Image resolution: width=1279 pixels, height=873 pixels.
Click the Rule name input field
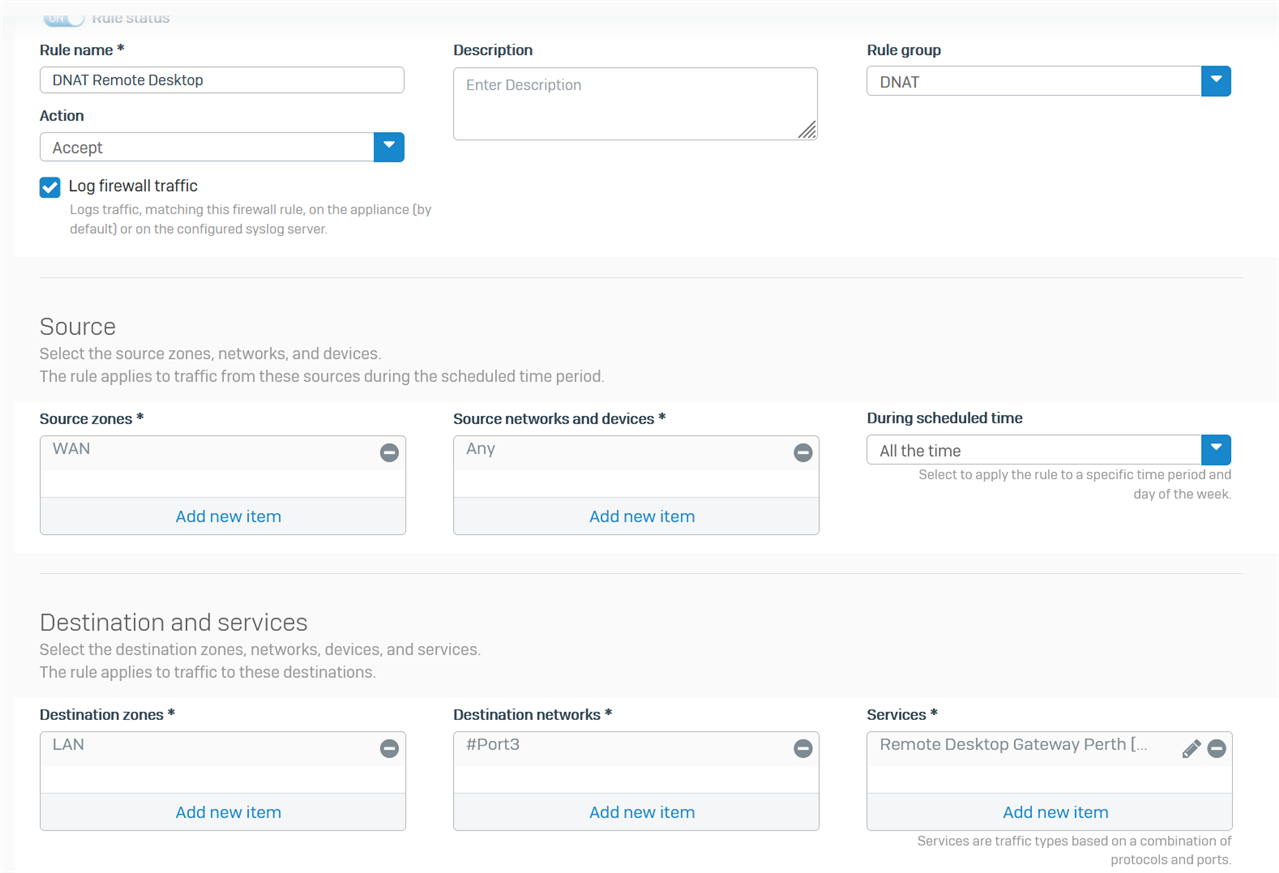pyautogui.click(x=222, y=80)
